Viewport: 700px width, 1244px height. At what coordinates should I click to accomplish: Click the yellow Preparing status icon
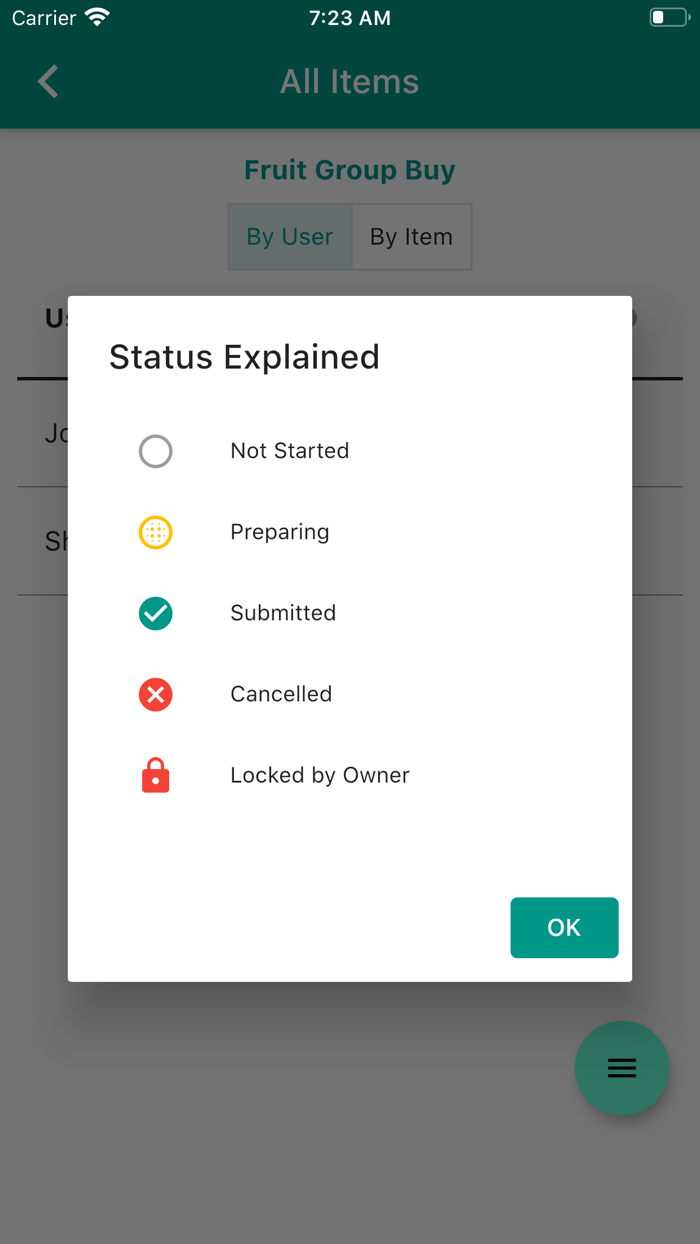pos(156,533)
